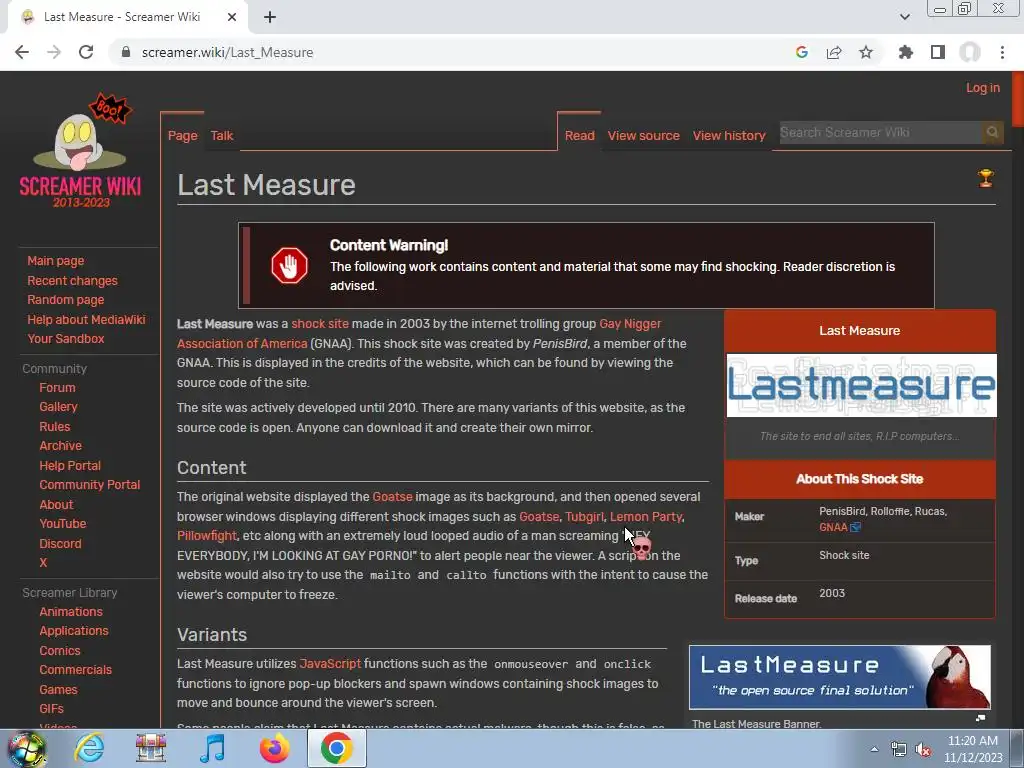Open Gallery in Community section

[x=58, y=406]
